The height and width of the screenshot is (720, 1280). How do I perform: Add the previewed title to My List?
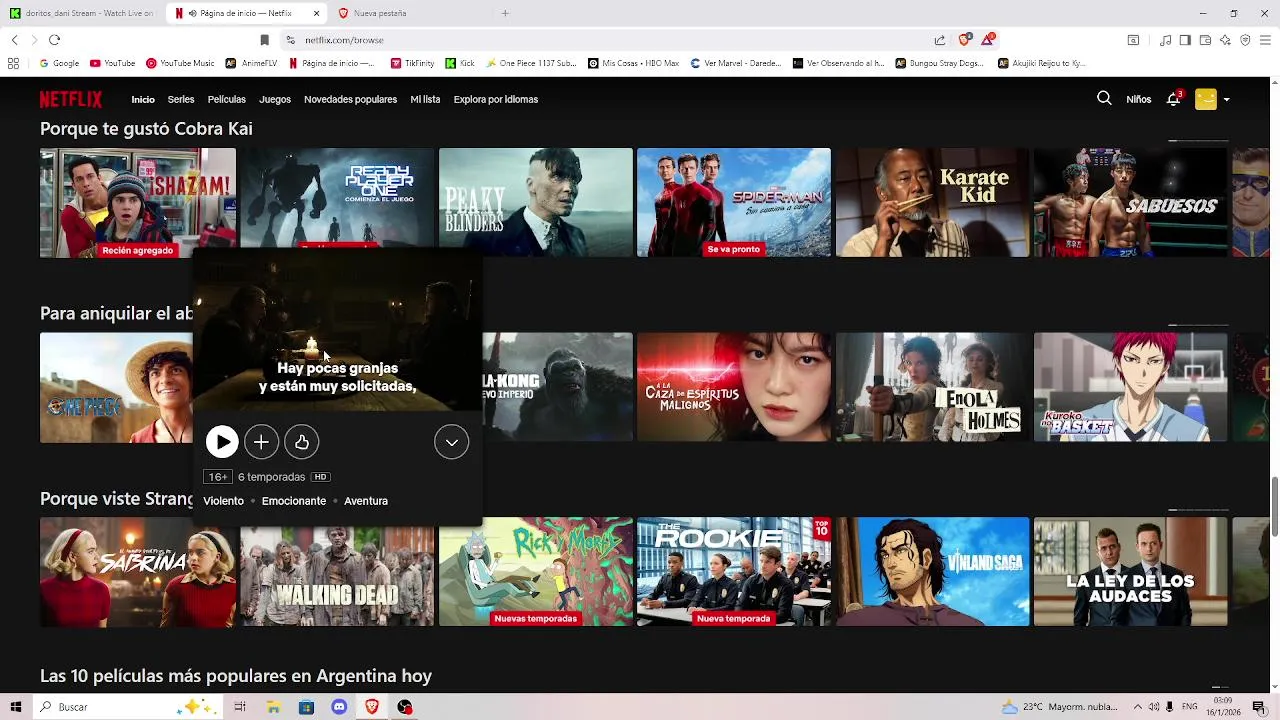tap(261, 442)
